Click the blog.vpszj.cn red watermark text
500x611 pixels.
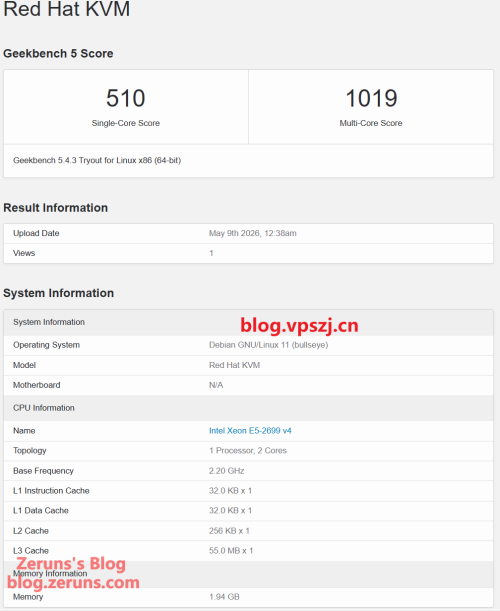coord(299,326)
